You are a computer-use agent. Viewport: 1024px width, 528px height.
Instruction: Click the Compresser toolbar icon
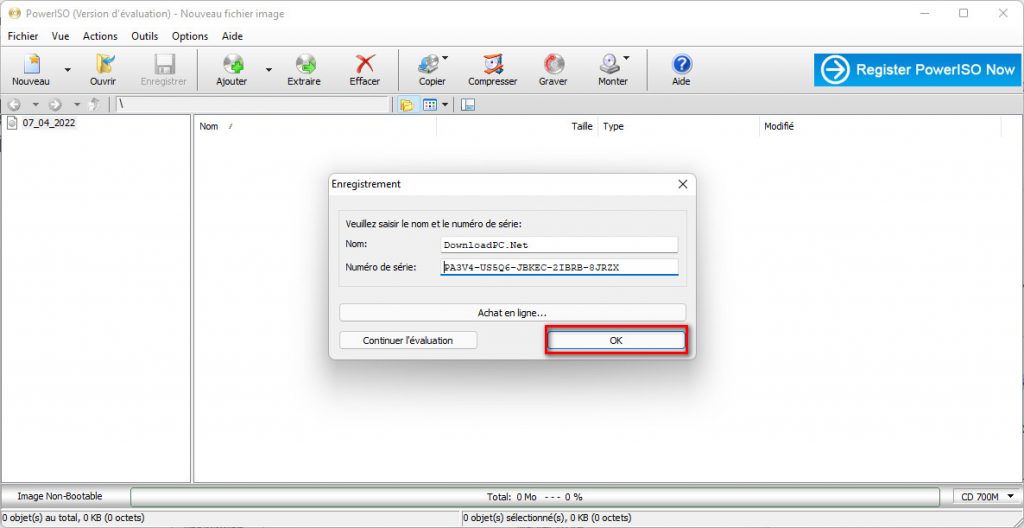point(492,65)
